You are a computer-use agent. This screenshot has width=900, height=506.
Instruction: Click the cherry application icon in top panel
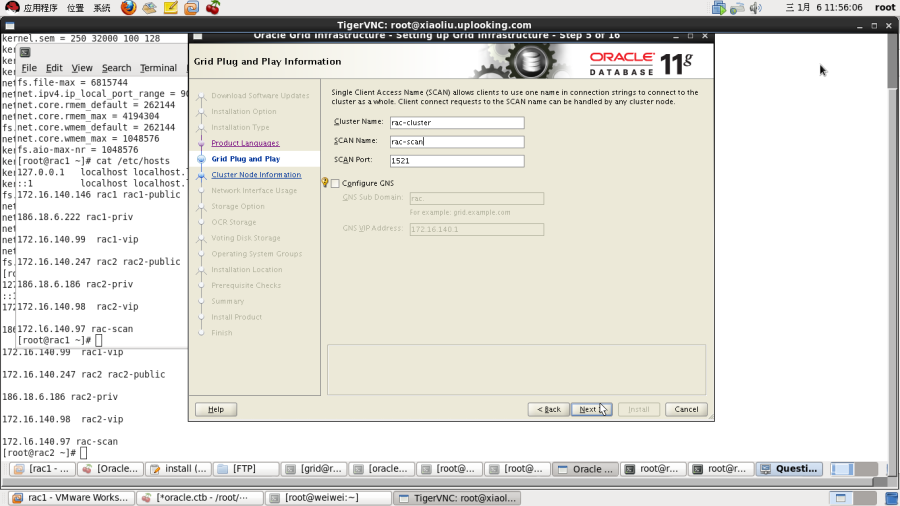[x=213, y=7]
